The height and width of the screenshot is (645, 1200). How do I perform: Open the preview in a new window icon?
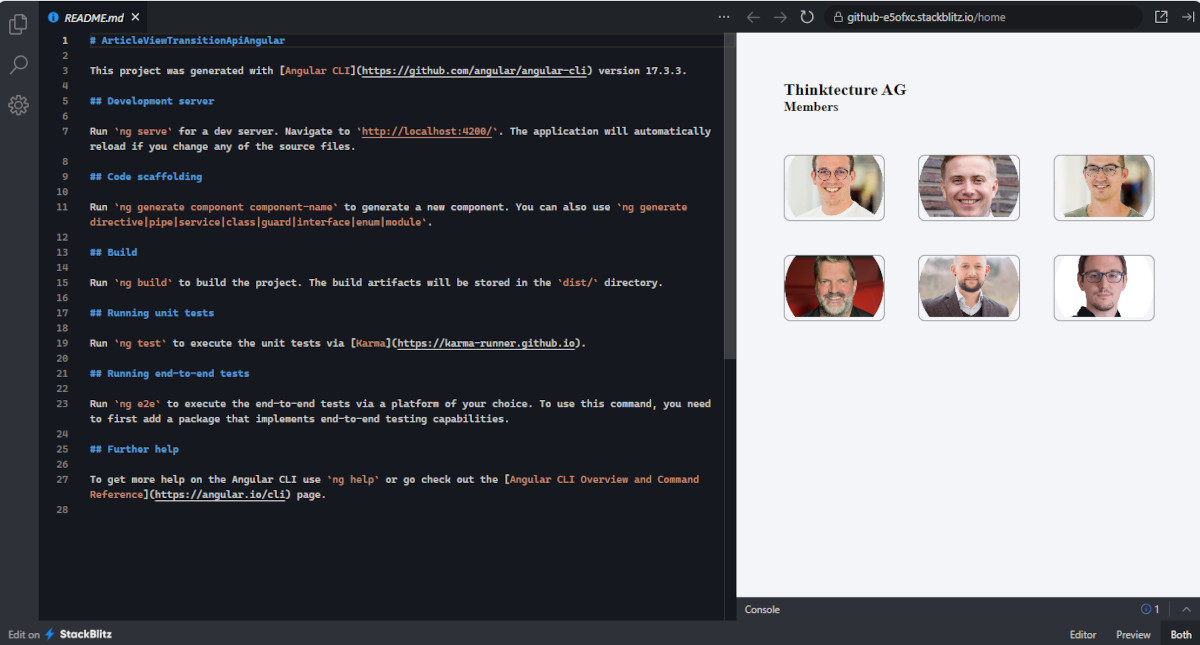1161,16
